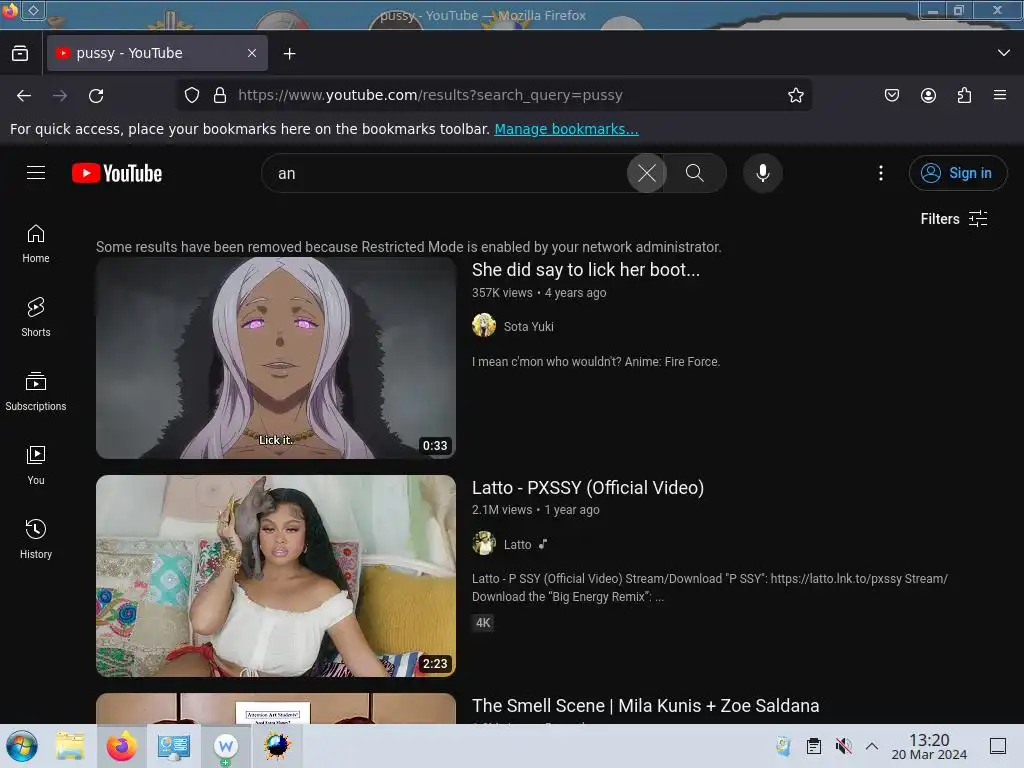Click show desktop button in taskbar
Screen dimensions: 1024x768
[997, 746]
